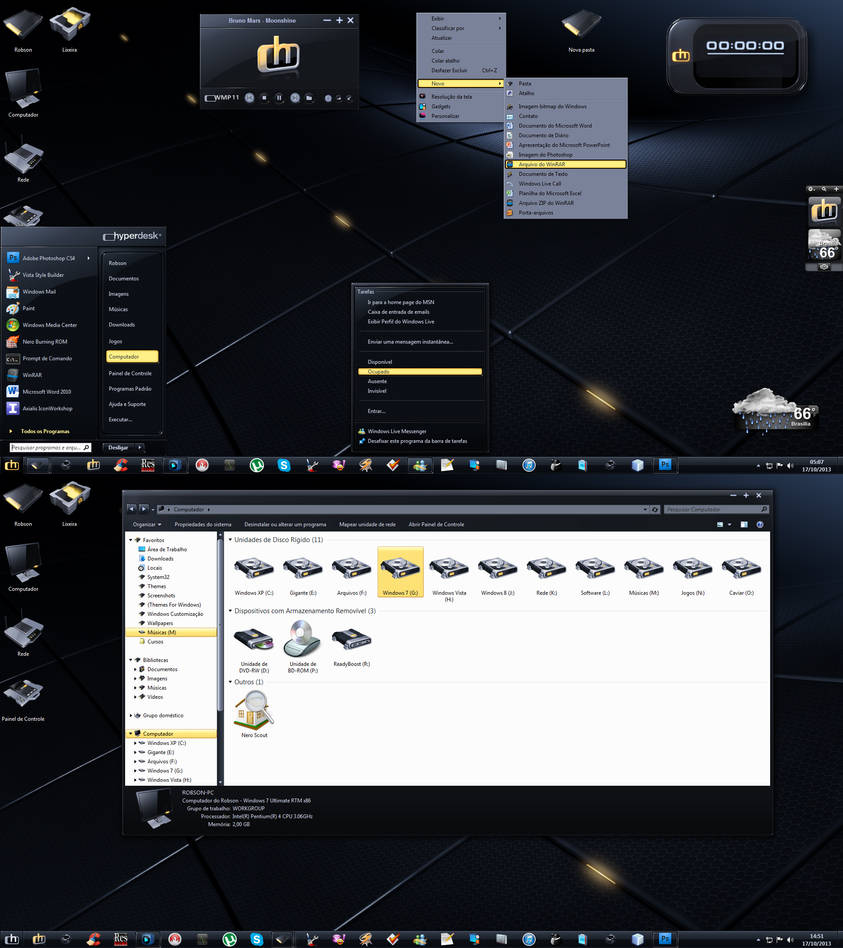Click the Pesquisar programas search box

[50, 447]
